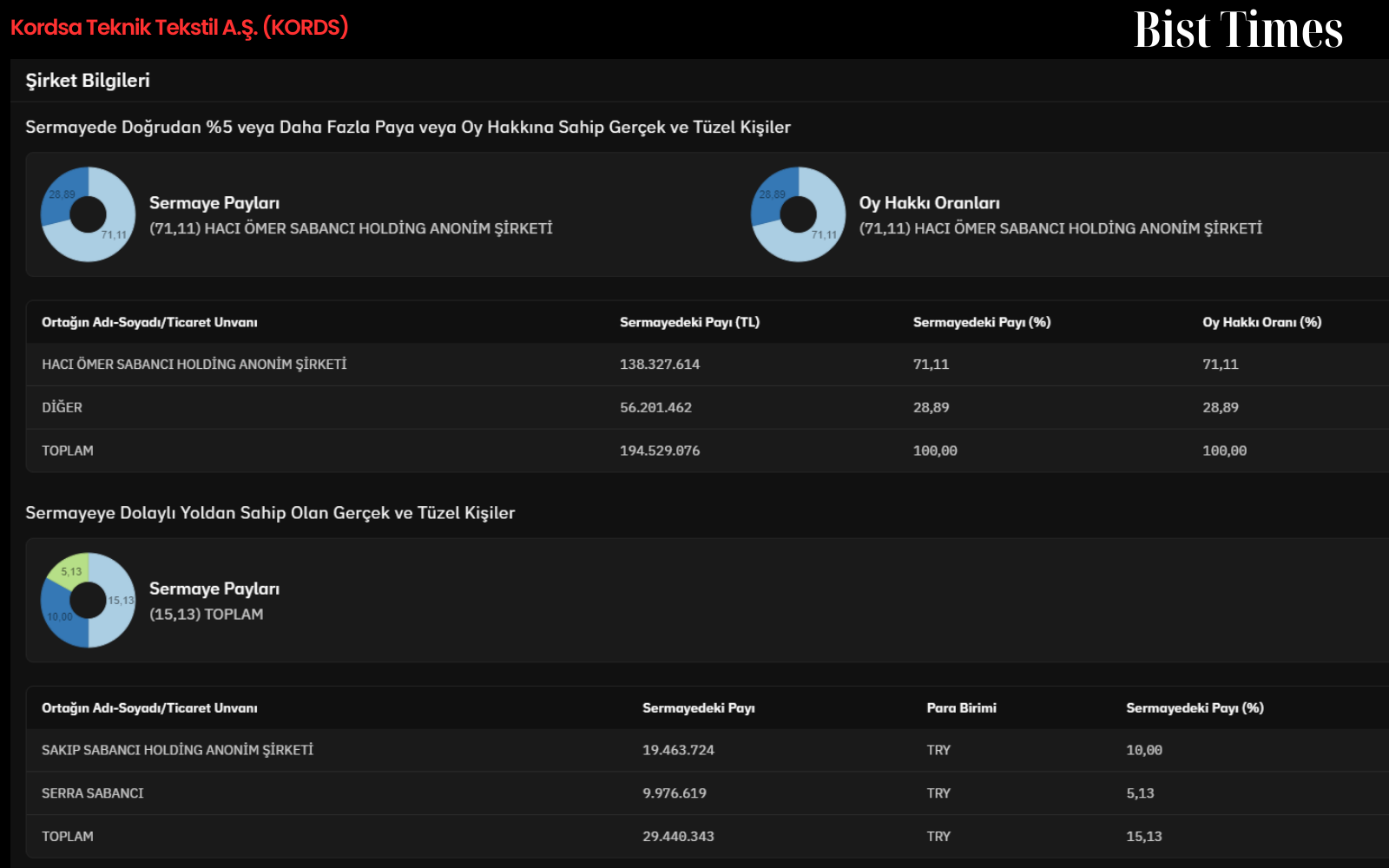Click the Para Birimi column header
The image size is (1389, 868).
(961, 708)
